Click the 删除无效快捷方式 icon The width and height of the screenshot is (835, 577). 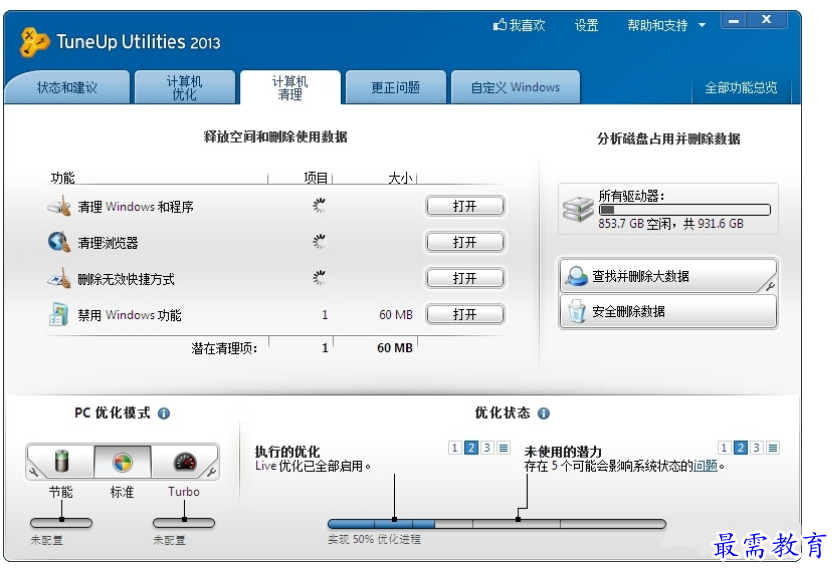tap(59, 278)
